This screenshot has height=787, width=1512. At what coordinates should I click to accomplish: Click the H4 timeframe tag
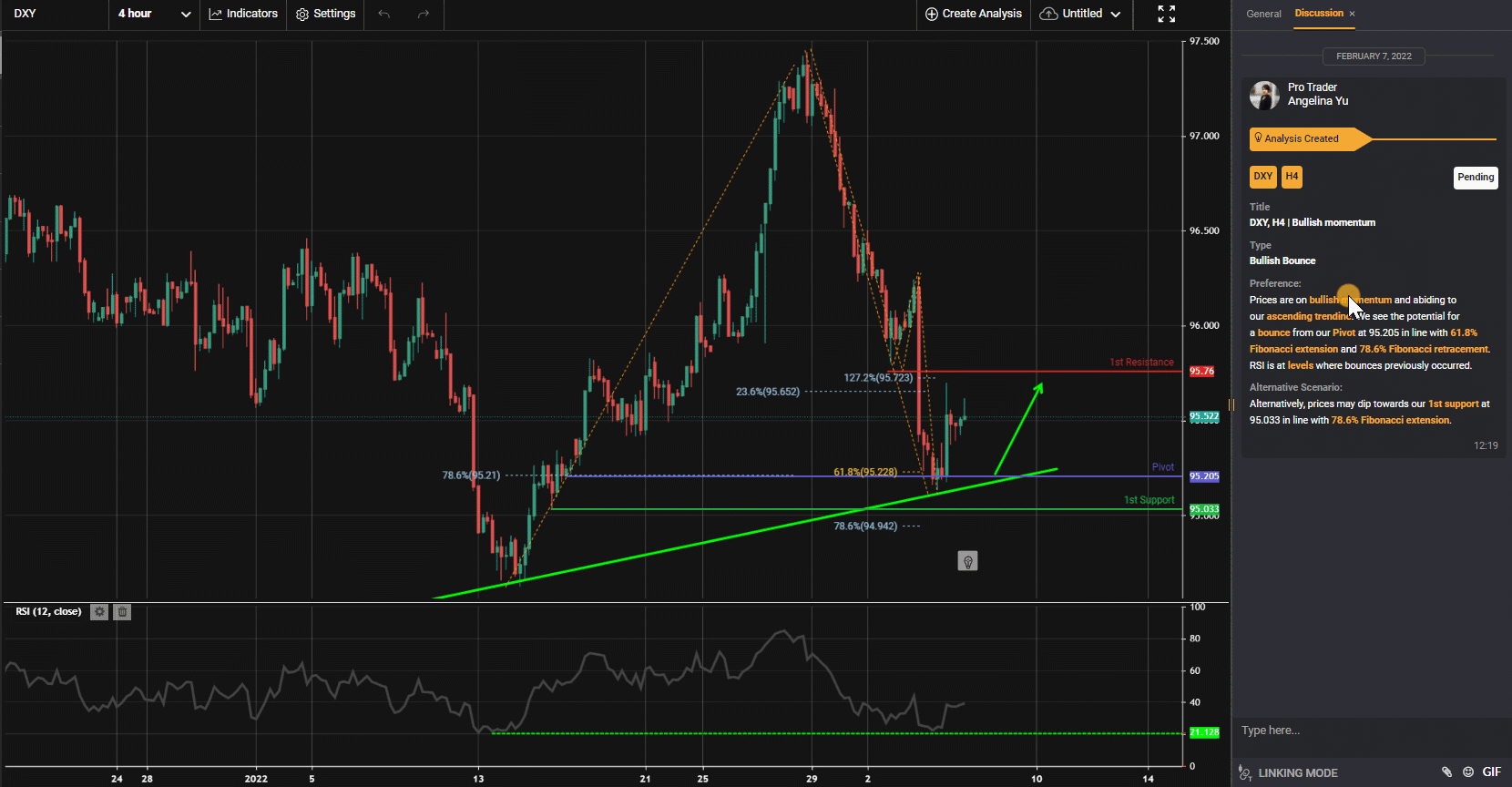(1292, 177)
